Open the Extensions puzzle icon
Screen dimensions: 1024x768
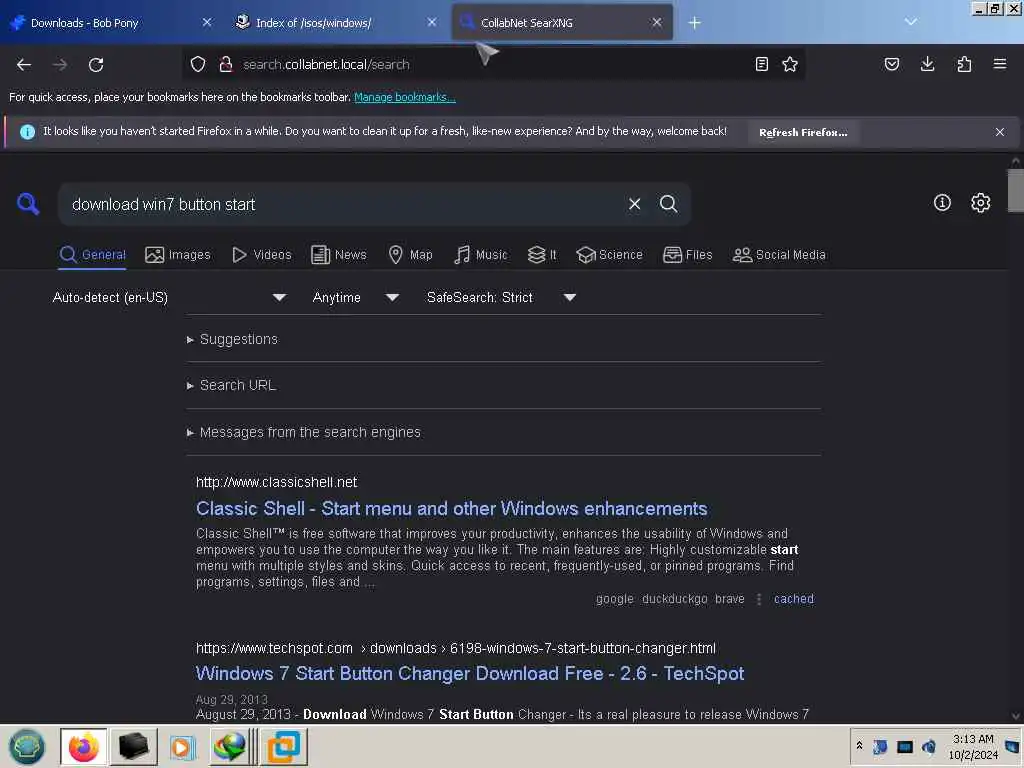pos(964,64)
